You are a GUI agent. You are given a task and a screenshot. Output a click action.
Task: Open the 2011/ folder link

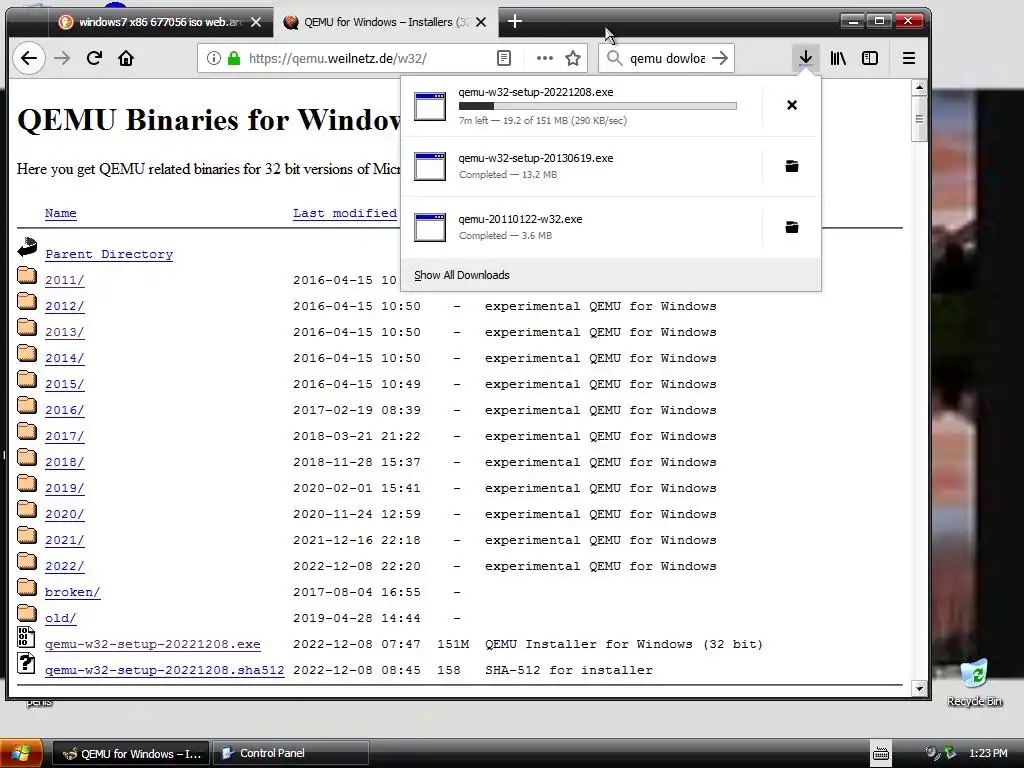click(65, 280)
